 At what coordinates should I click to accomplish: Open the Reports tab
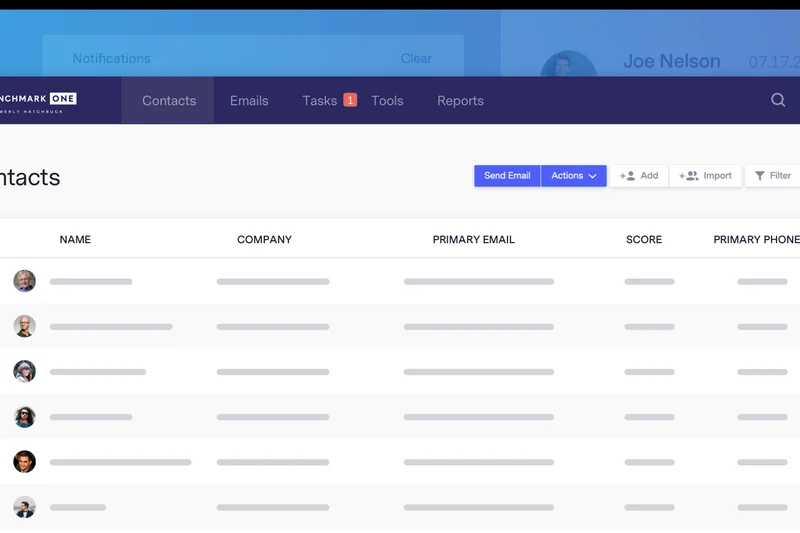coord(460,101)
